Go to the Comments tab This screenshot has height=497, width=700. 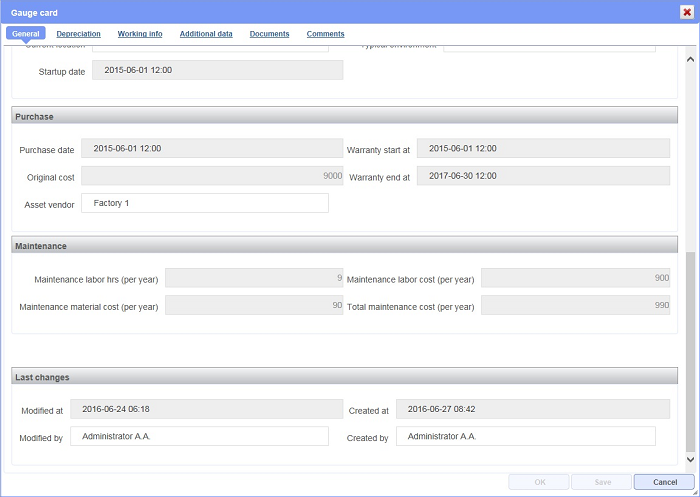pyautogui.click(x=325, y=34)
